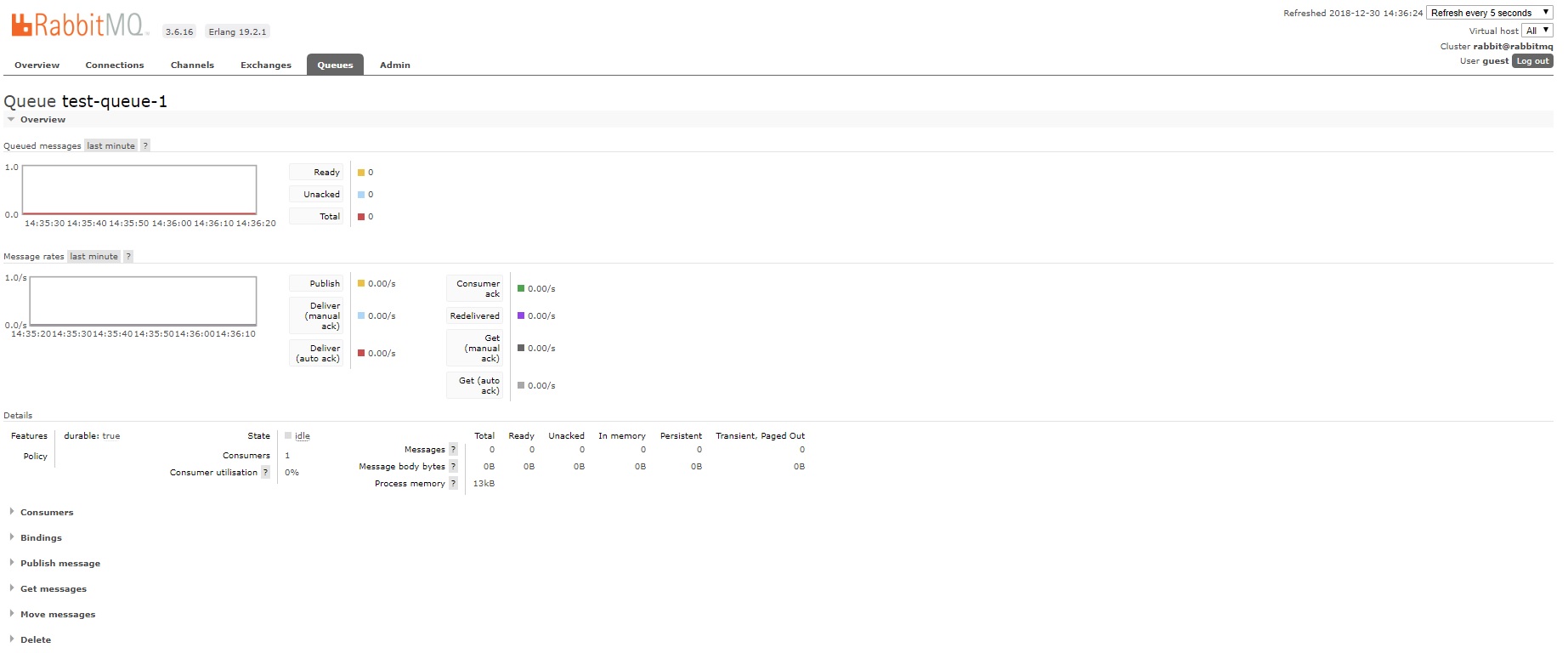
Task: Expand the Bindings section
Action: (x=41, y=538)
